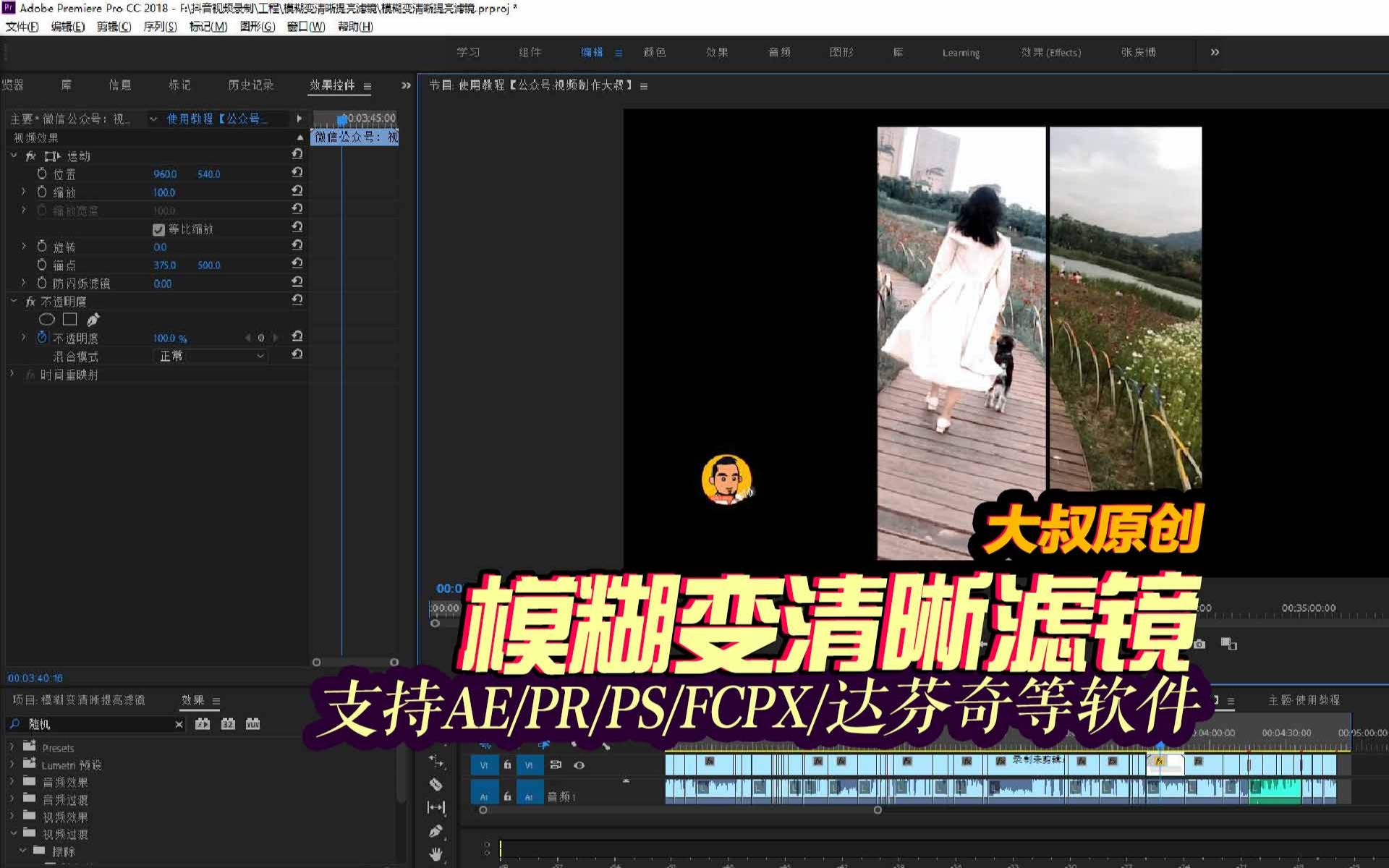Image resolution: width=1389 pixels, height=868 pixels.
Task: Open the 混合模式 dropdown set to 正常
Action: click(x=210, y=356)
